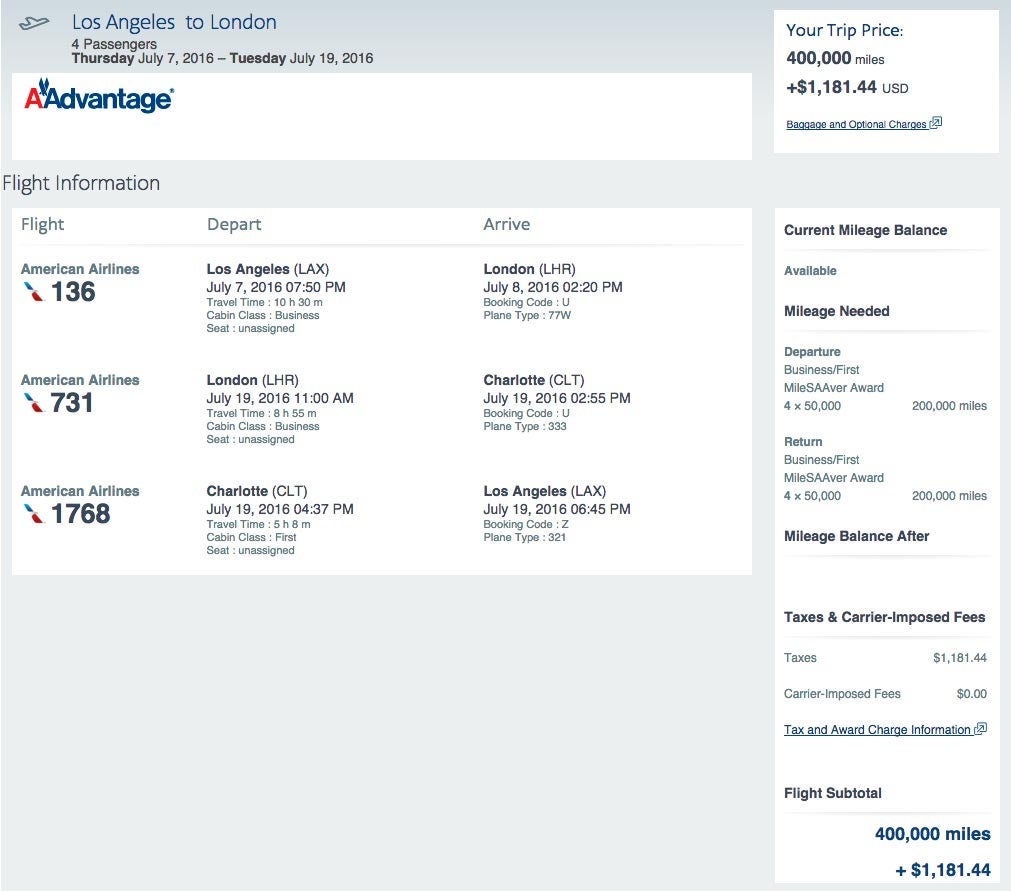This screenshot has height=891, width=1011.
Task: Open the Baggage and Optional Charges link
Action: point(856,124)
